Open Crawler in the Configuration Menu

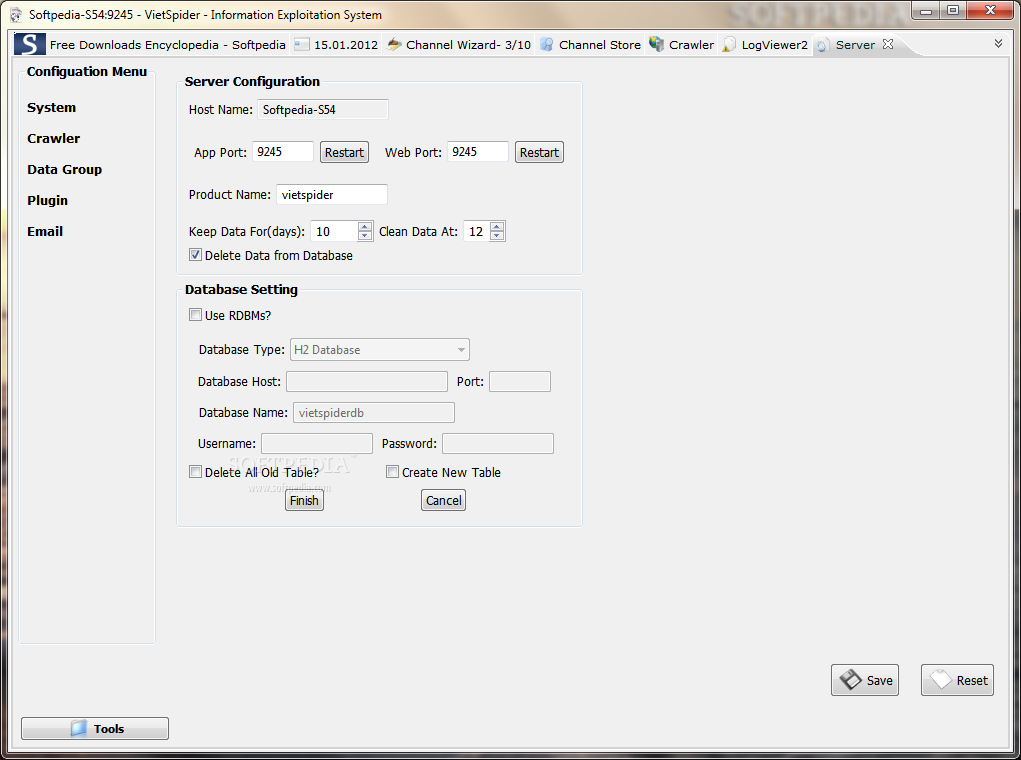click(53, 138)
